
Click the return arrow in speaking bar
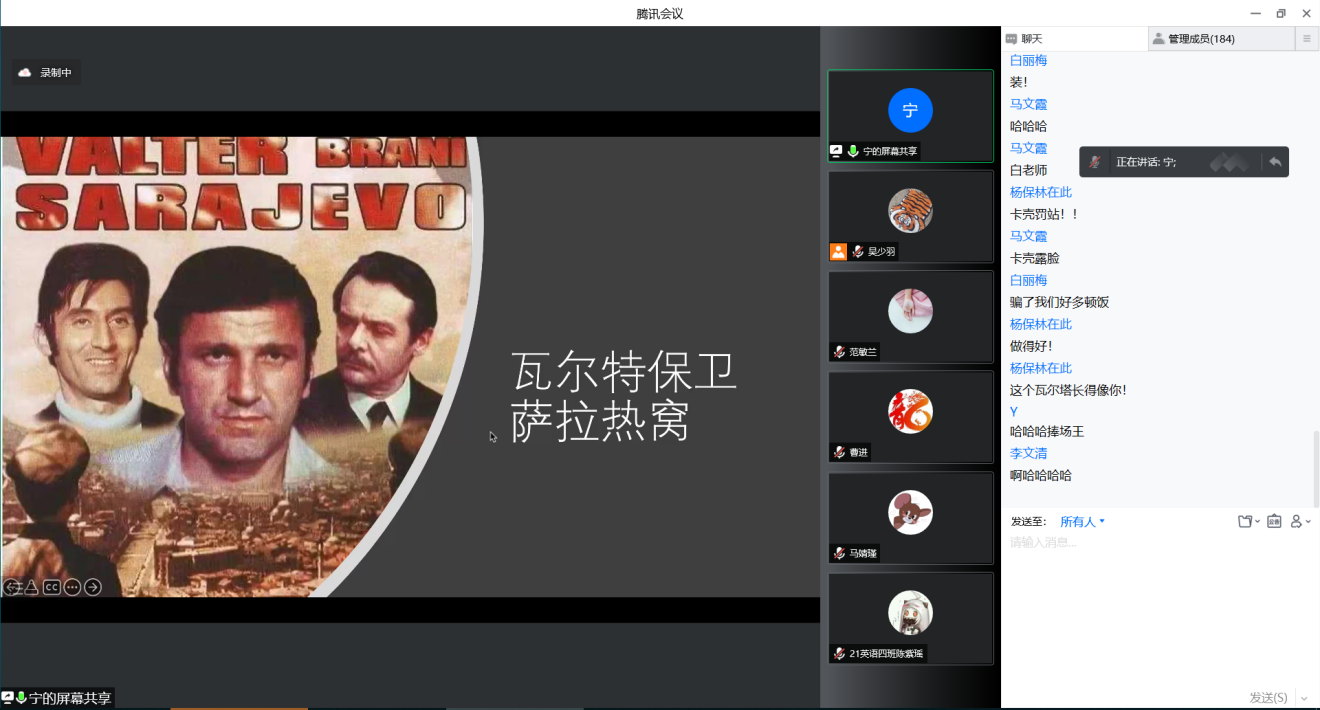coord(1274,162)
